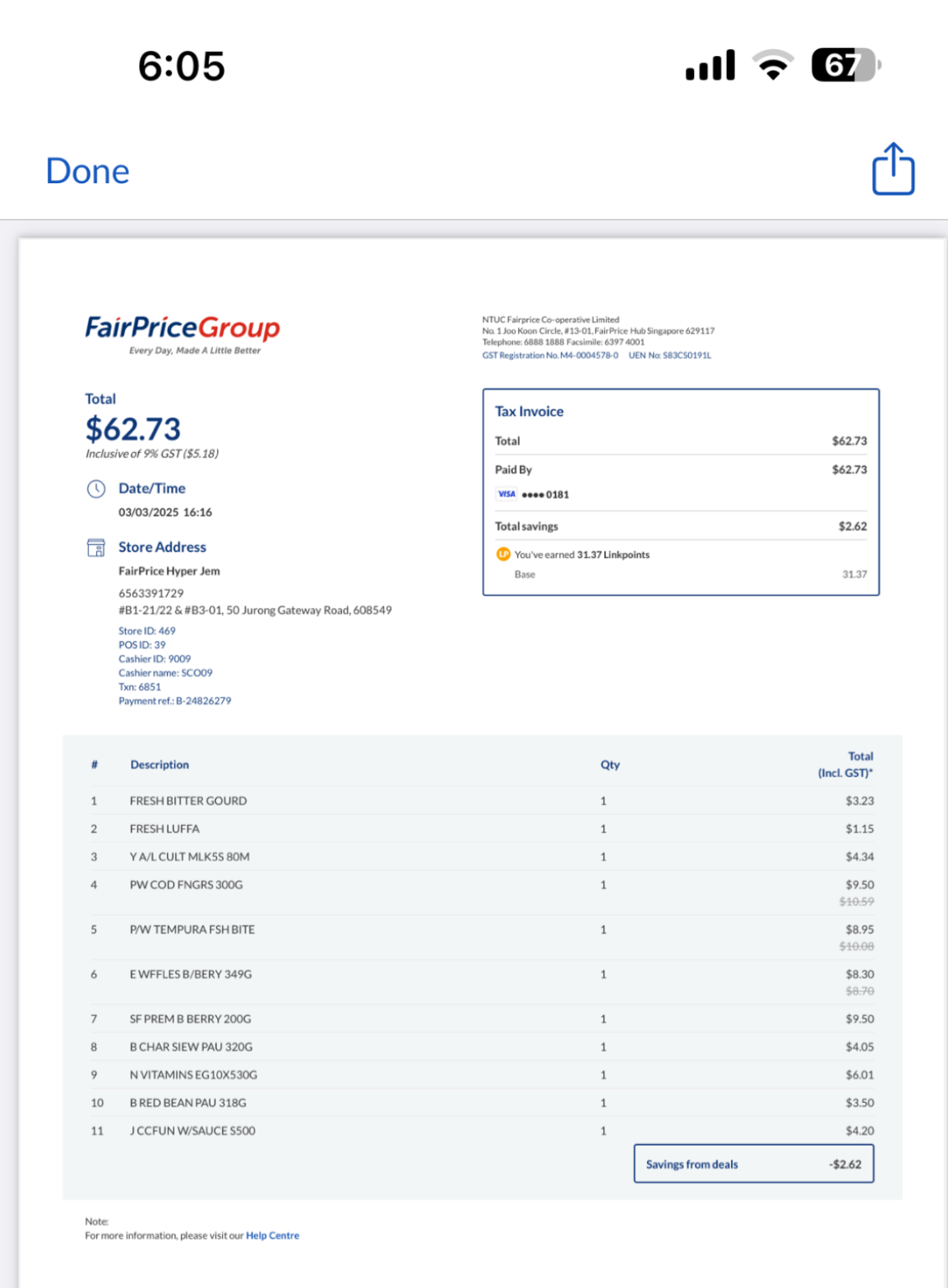Select the N VITAMINS EG10X530G item
Image resolution: width=948 pixels, height=1288 pixels.
(194, 1074)
